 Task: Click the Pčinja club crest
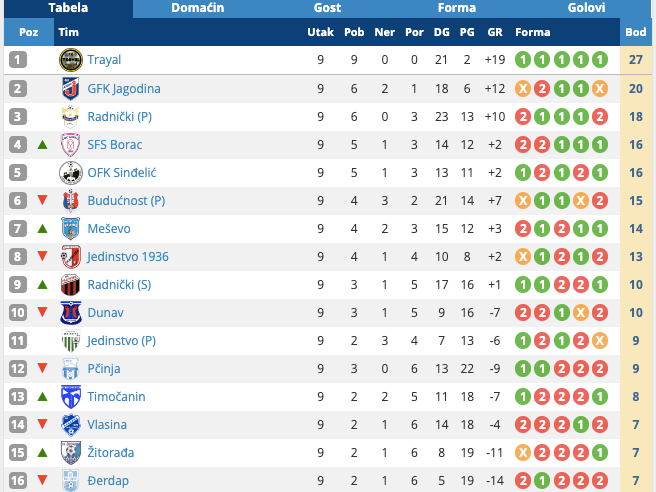click(x=70, y=368)
